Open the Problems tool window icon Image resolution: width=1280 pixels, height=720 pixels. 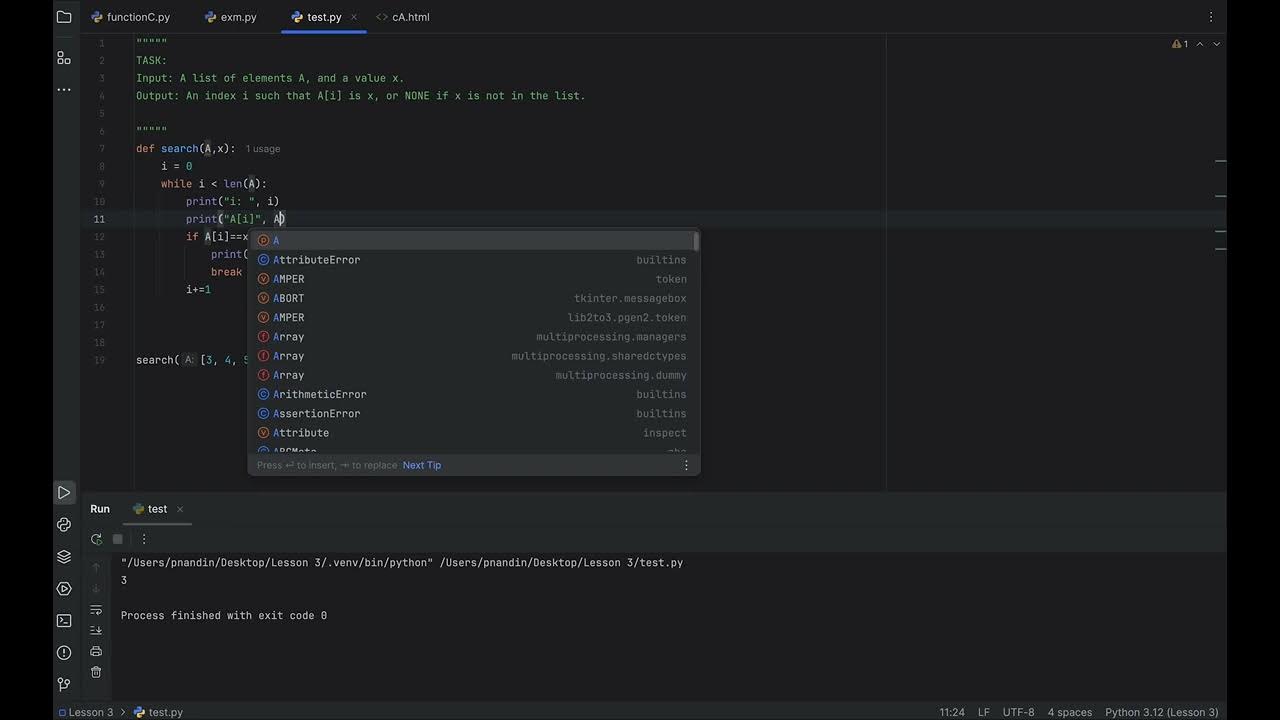point(64,652)
